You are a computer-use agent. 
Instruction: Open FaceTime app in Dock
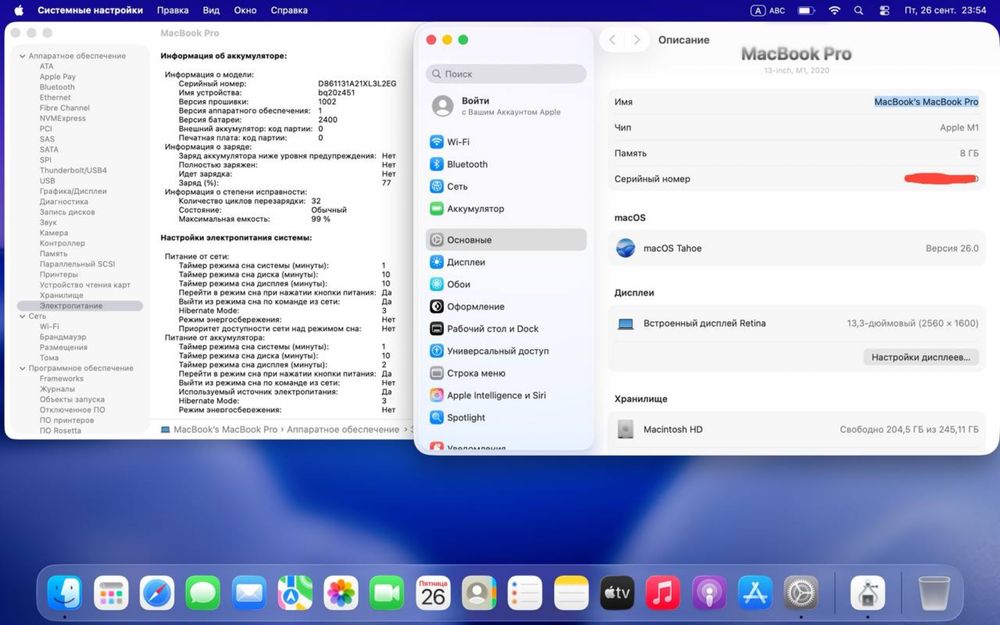pos(387,592)
